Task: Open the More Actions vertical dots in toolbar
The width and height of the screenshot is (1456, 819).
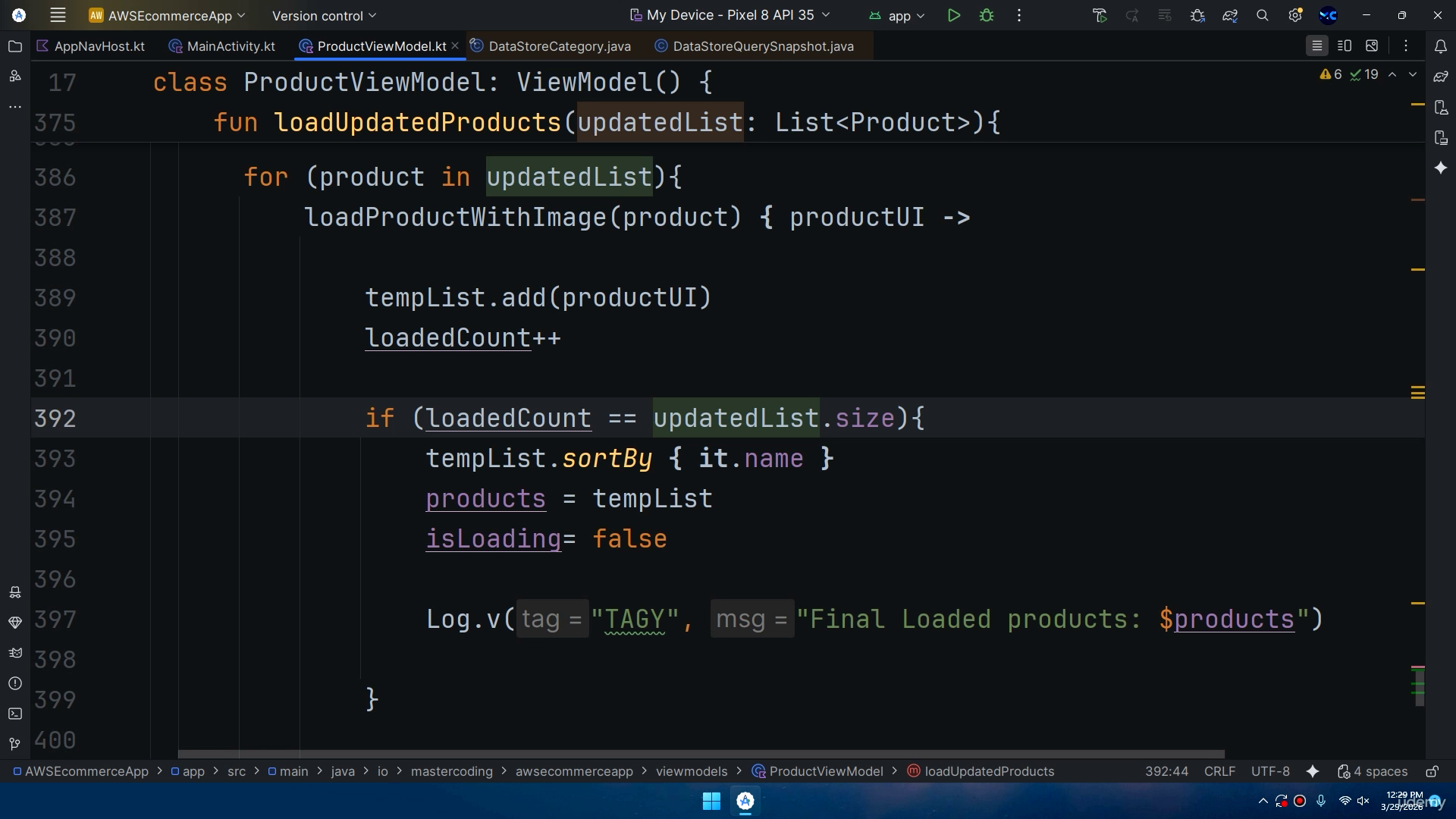Action: [x=1019, y=15]
